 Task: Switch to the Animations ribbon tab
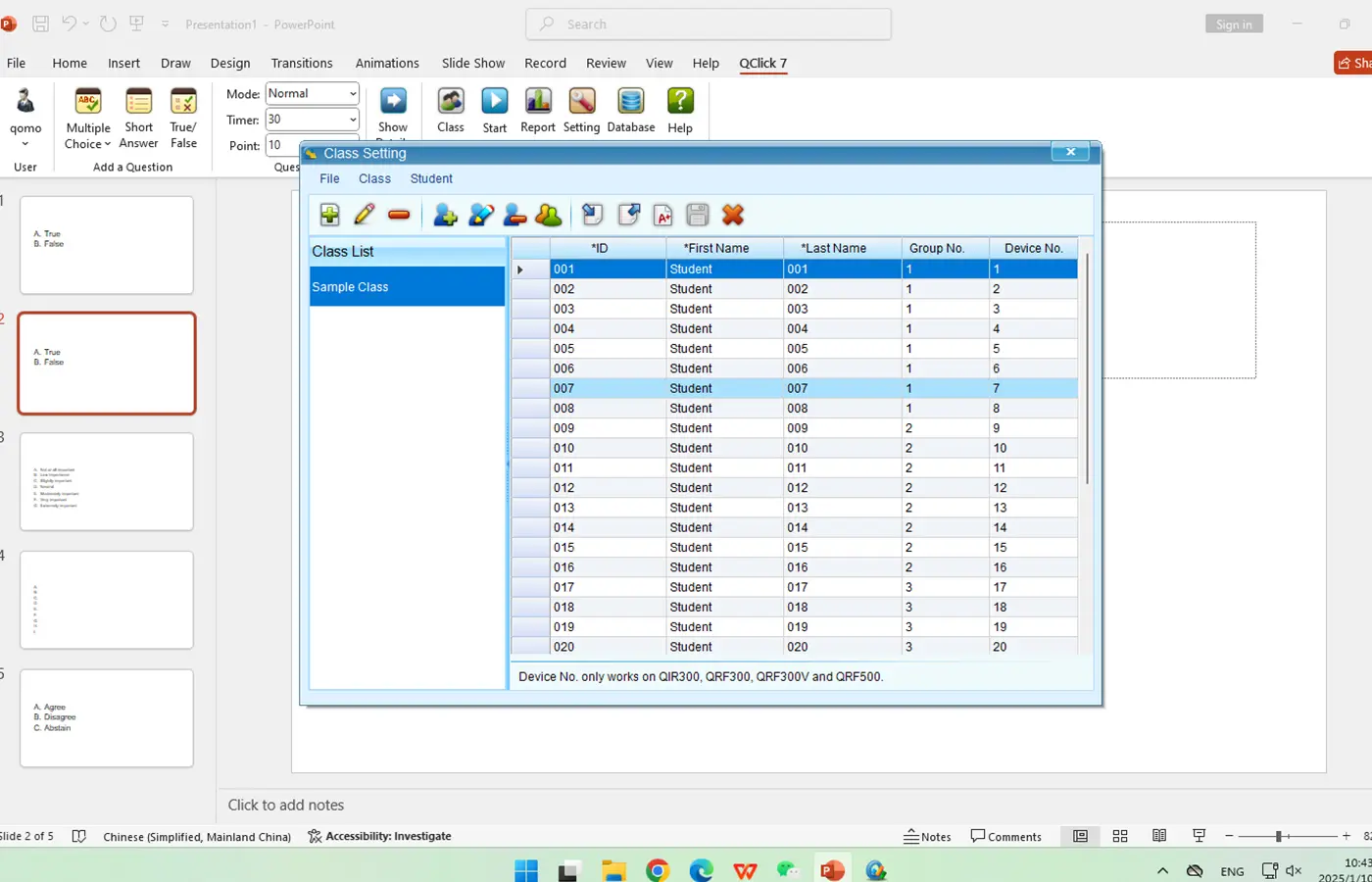[387, 63]
